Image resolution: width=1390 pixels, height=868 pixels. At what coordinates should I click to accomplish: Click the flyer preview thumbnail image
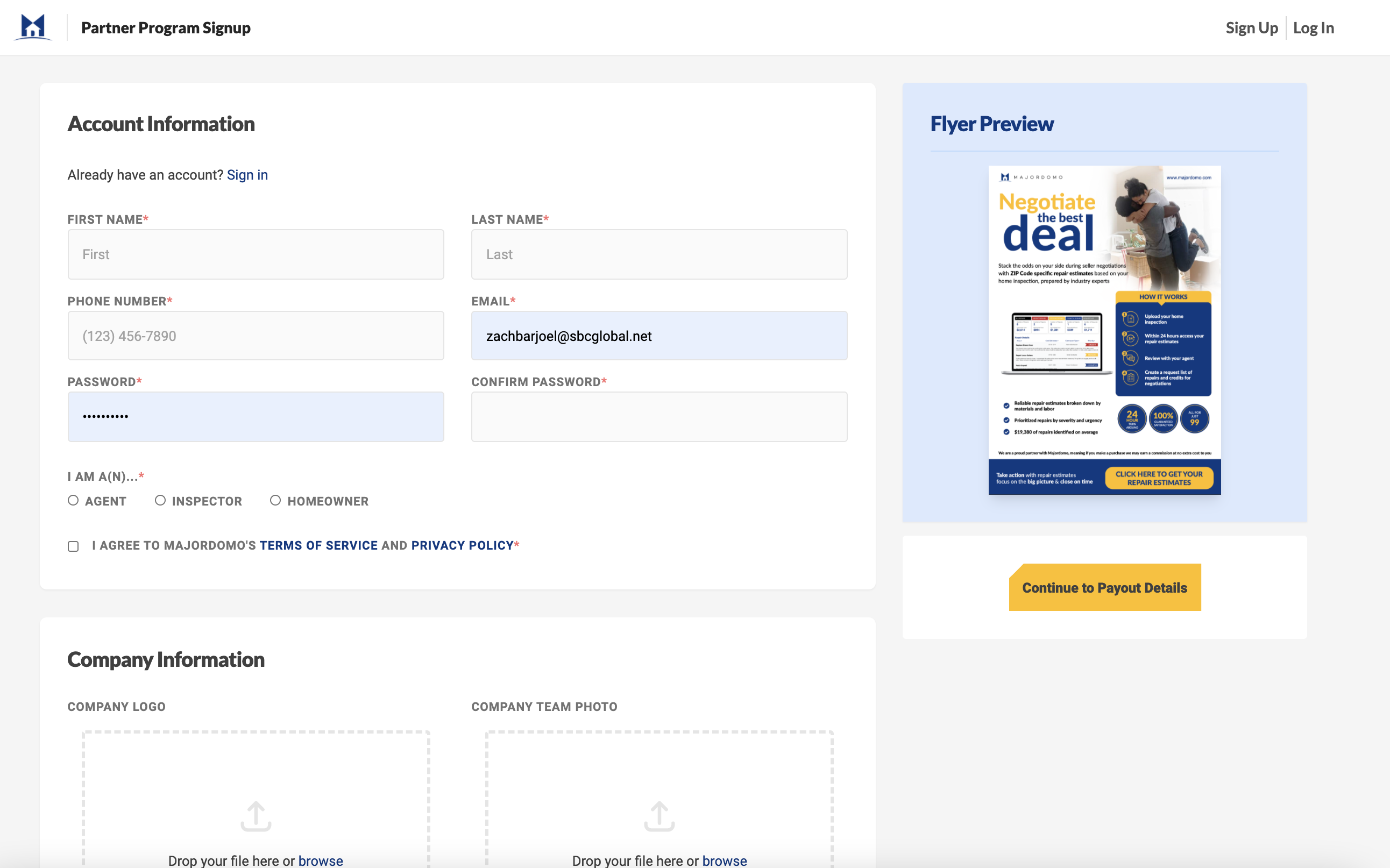click(1104, 330)
